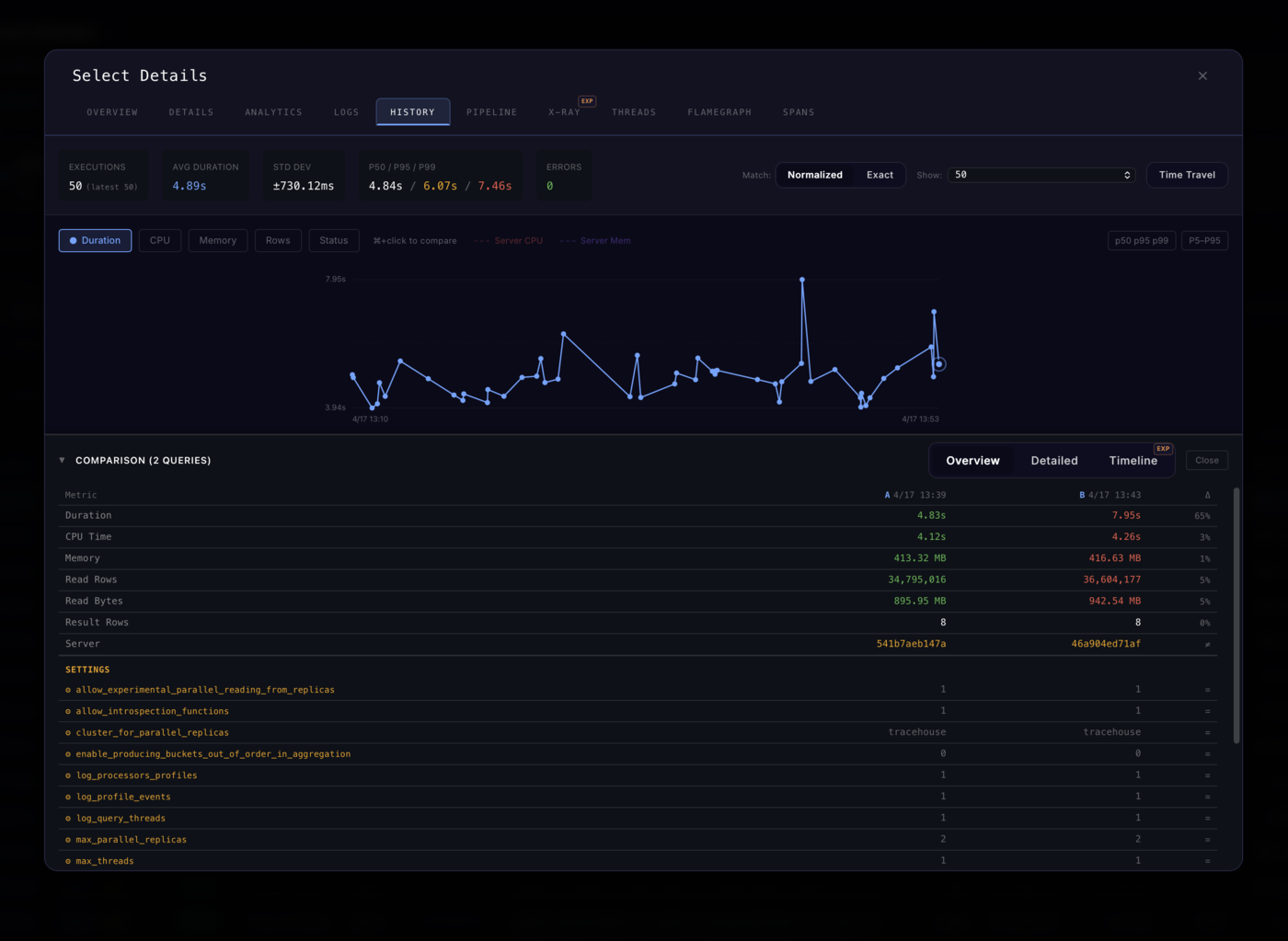Image resolution: width=1288 pixels, height=941 pixels.
Task: Close the comparison panel
Action: point(1207,460)
